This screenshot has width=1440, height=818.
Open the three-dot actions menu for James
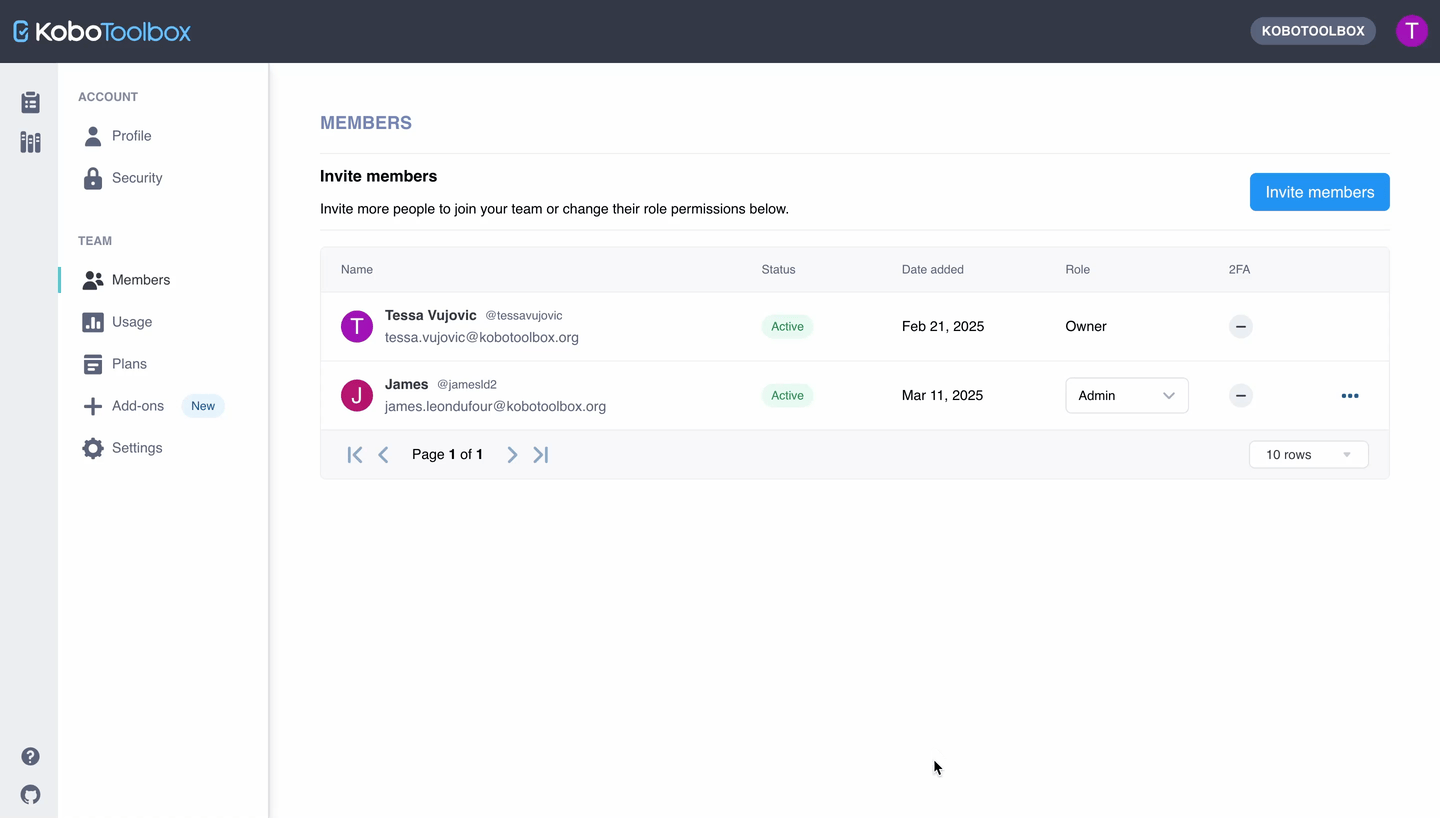pos(1349,396)
